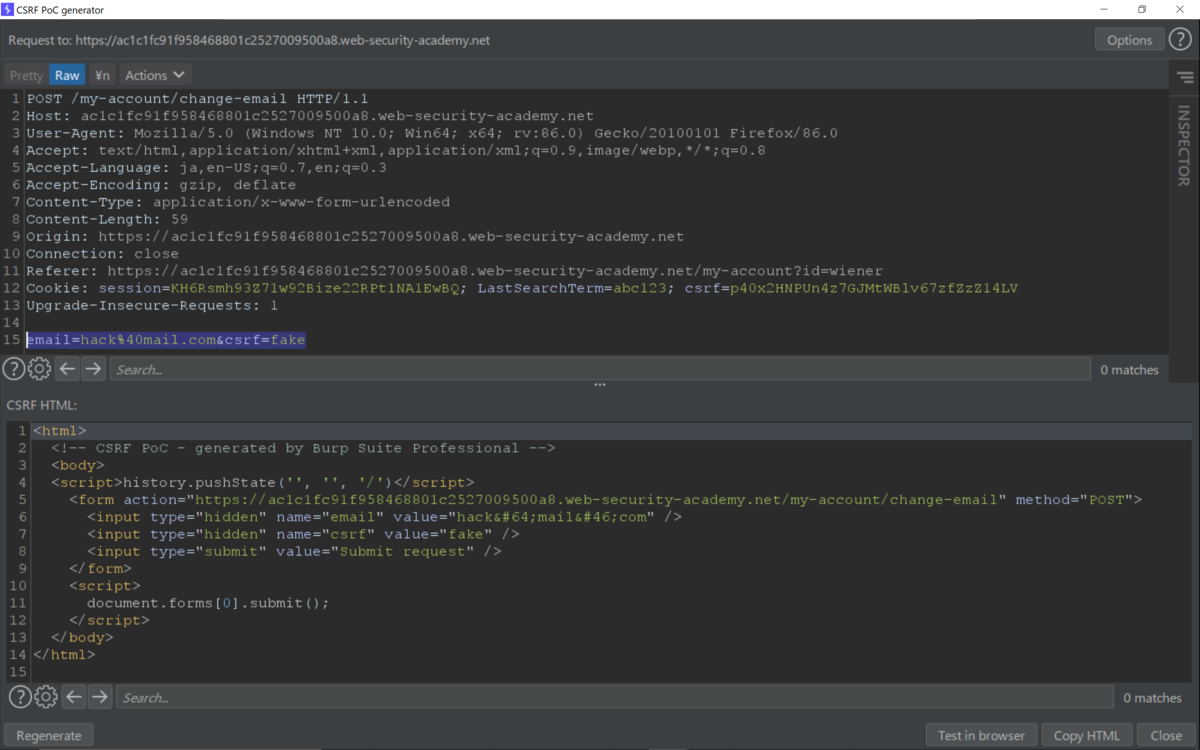This screenshot has height=750, width=1200.
Task: Click the User-Agent header line
Action: (432, 133)
